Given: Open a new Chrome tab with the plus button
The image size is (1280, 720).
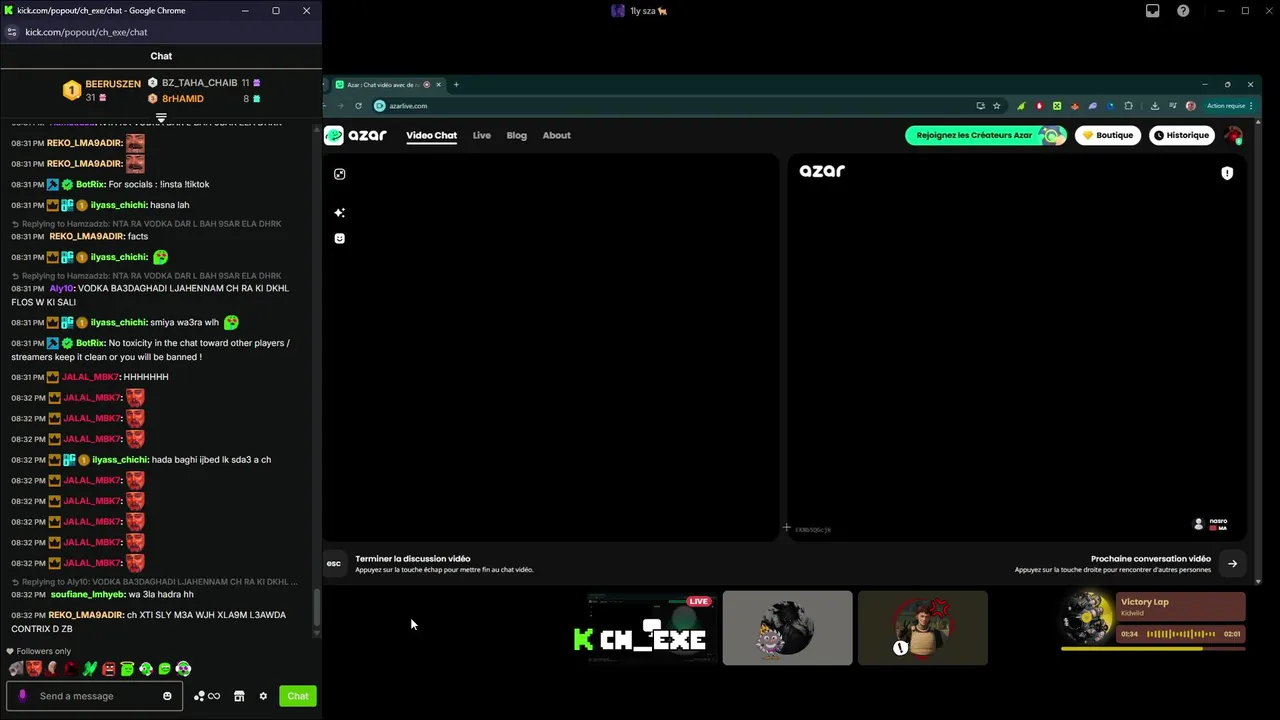Looking at the screenshot, I should pos(456,85).
